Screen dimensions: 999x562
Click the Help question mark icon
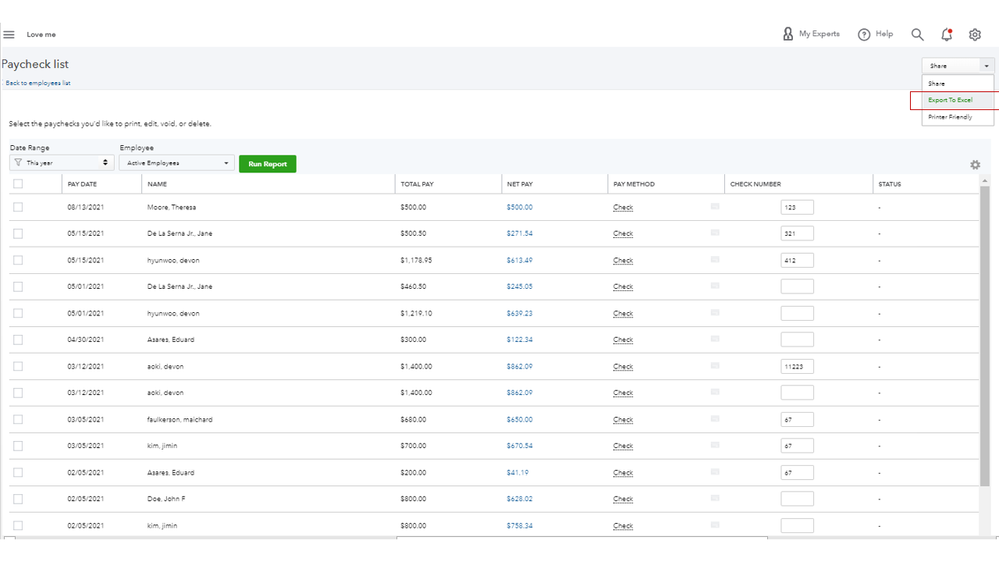click(x=864, y=34)
